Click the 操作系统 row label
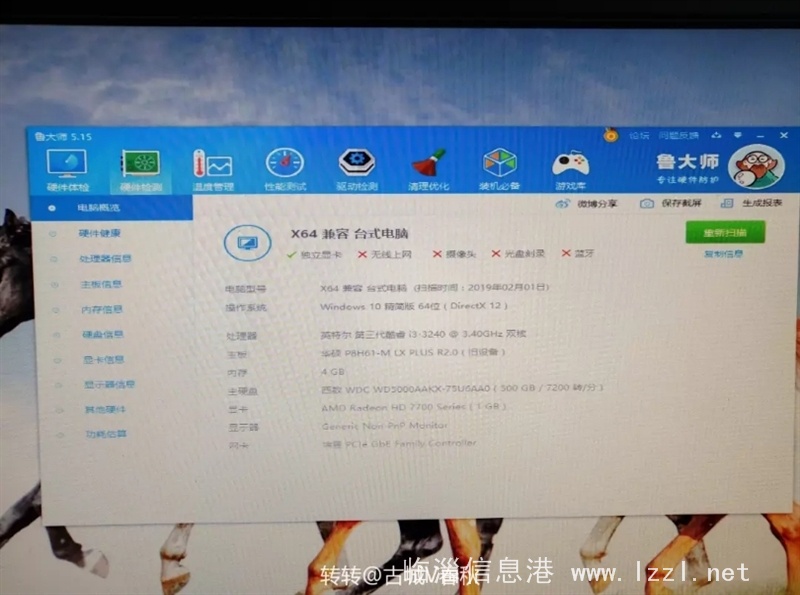Image resolution: width=800 pixels, height=595 pixels. click(x=246, y=308)
